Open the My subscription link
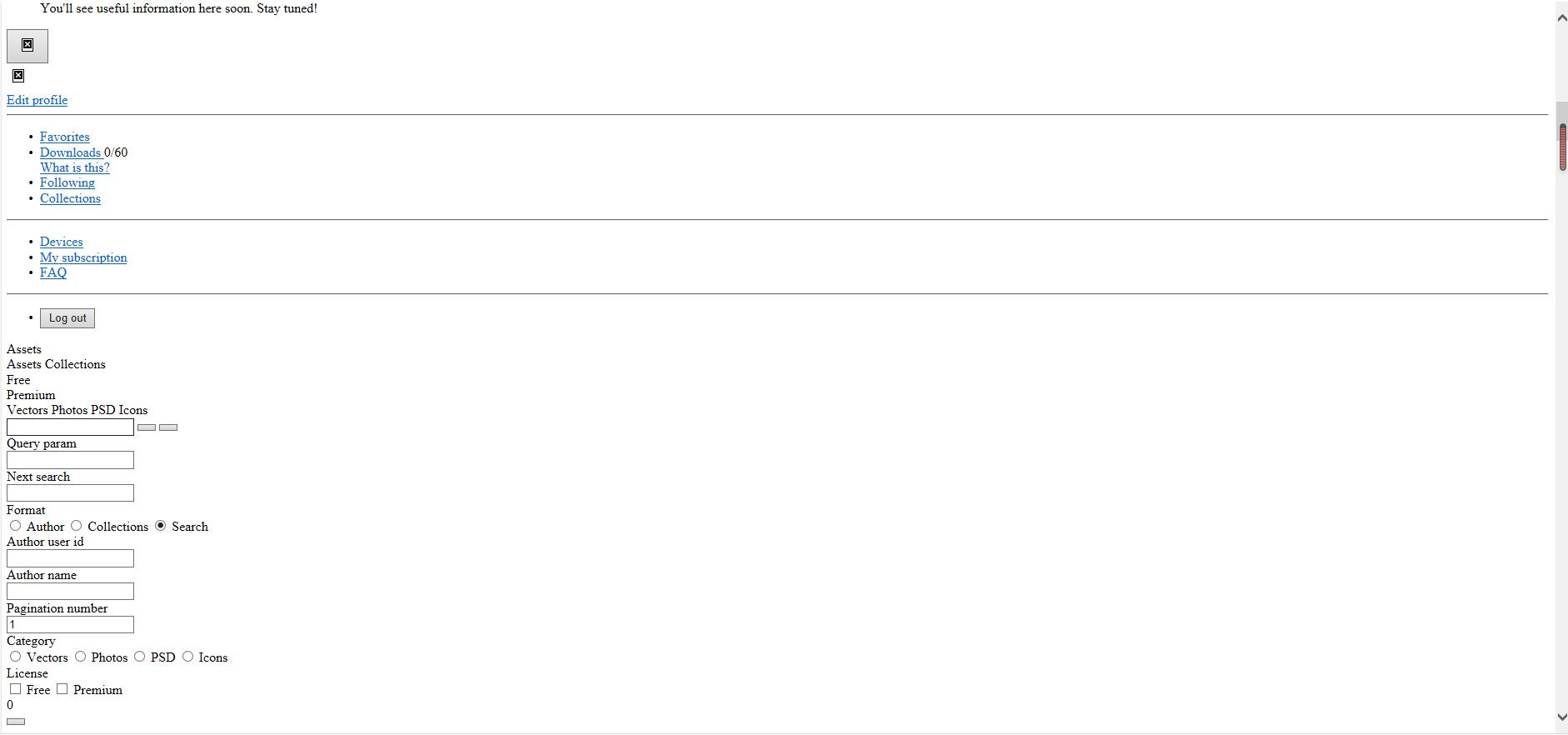 83,257
